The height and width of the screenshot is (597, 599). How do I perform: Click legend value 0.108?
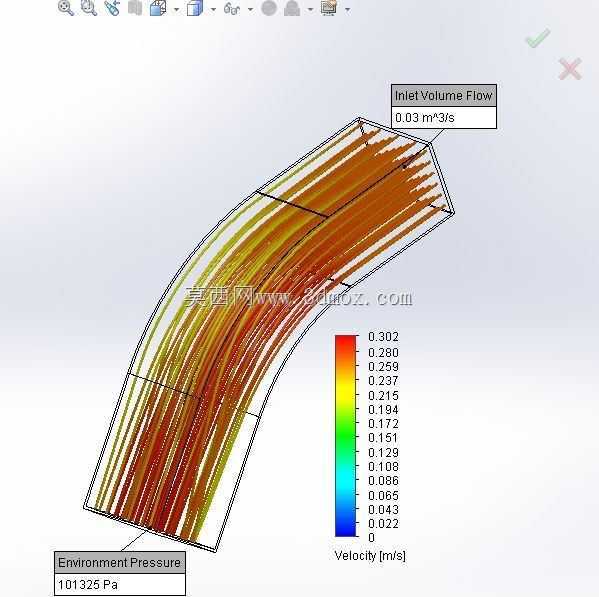tap(383, 466)
